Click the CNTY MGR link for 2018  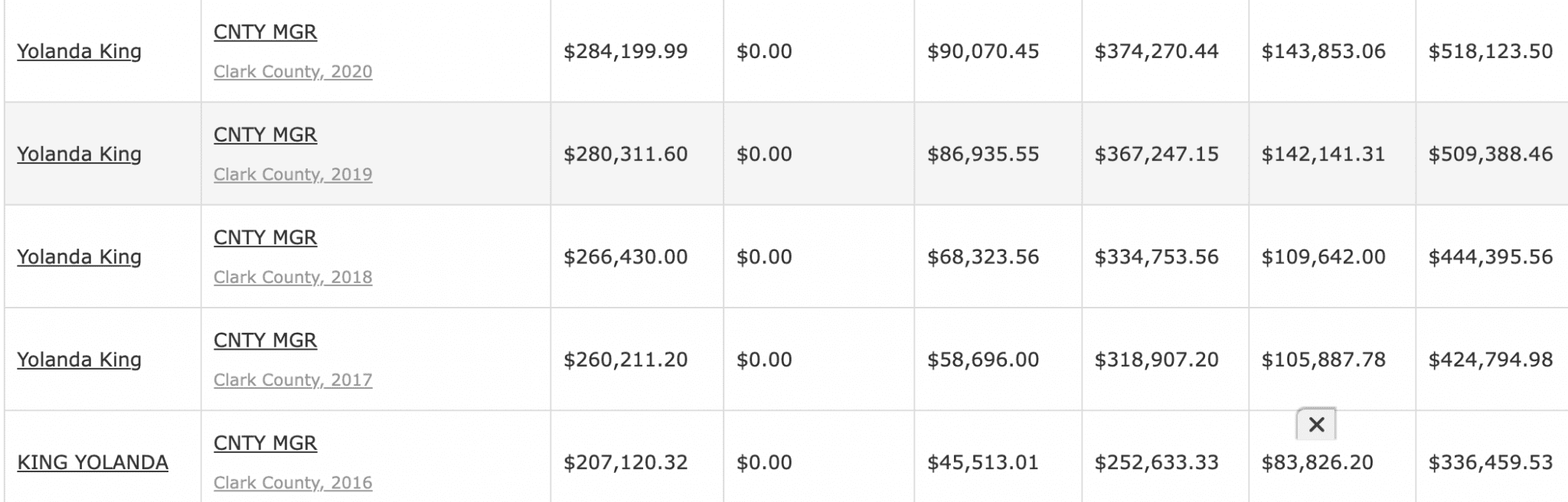265,237
